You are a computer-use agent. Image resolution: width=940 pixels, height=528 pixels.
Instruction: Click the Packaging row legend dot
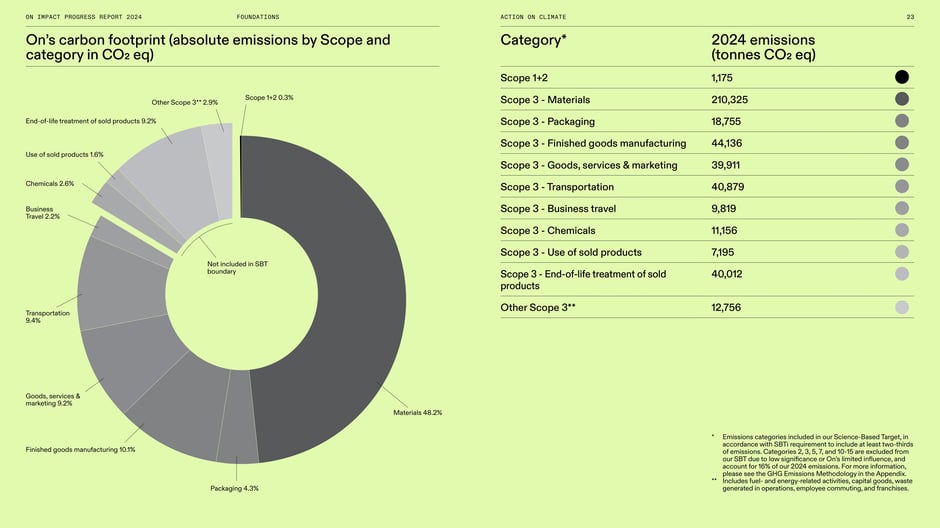902,120
